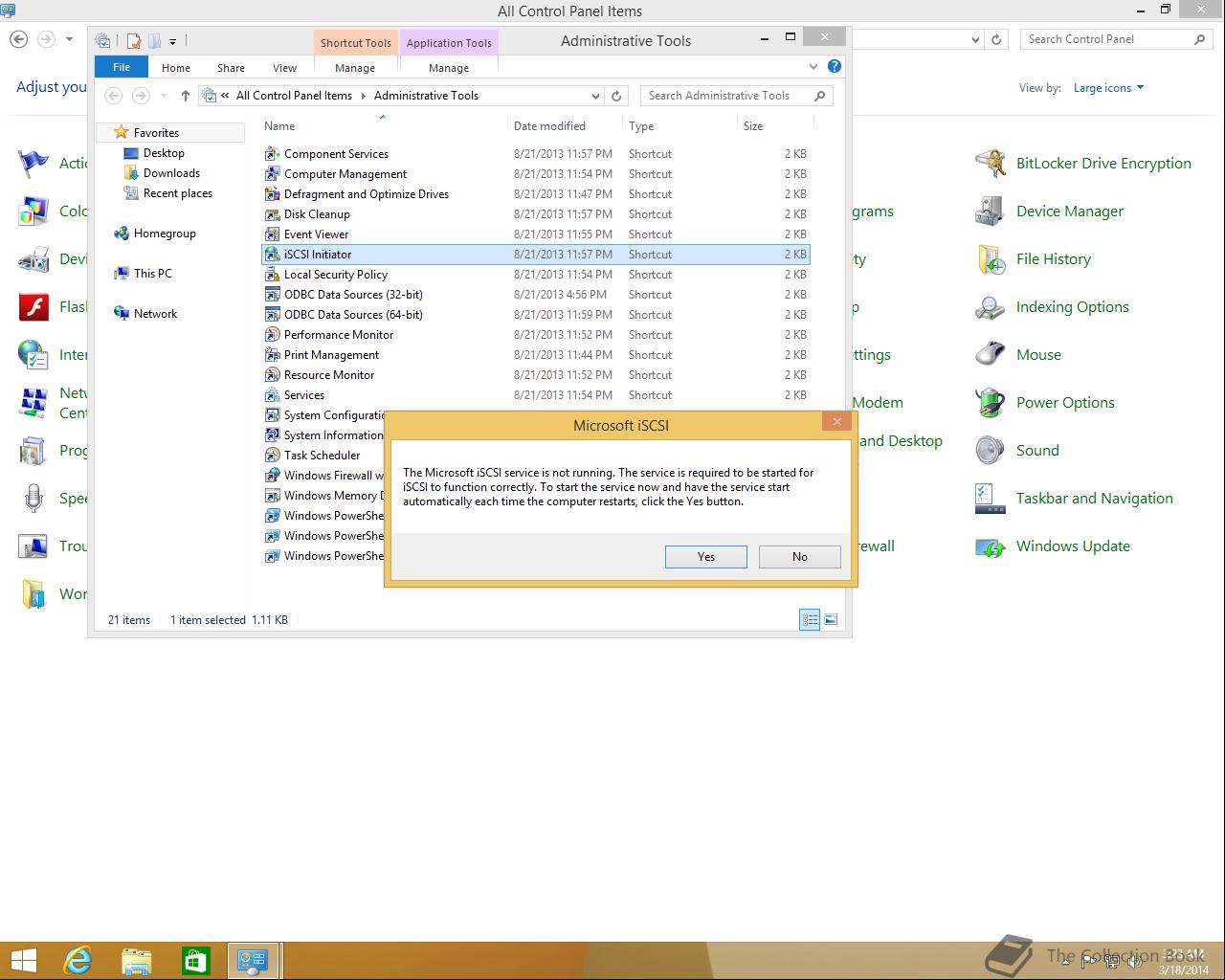This screenshot has height=980, width=1225.
Task: Sort files by the Size column
Action: click(774, 126)
